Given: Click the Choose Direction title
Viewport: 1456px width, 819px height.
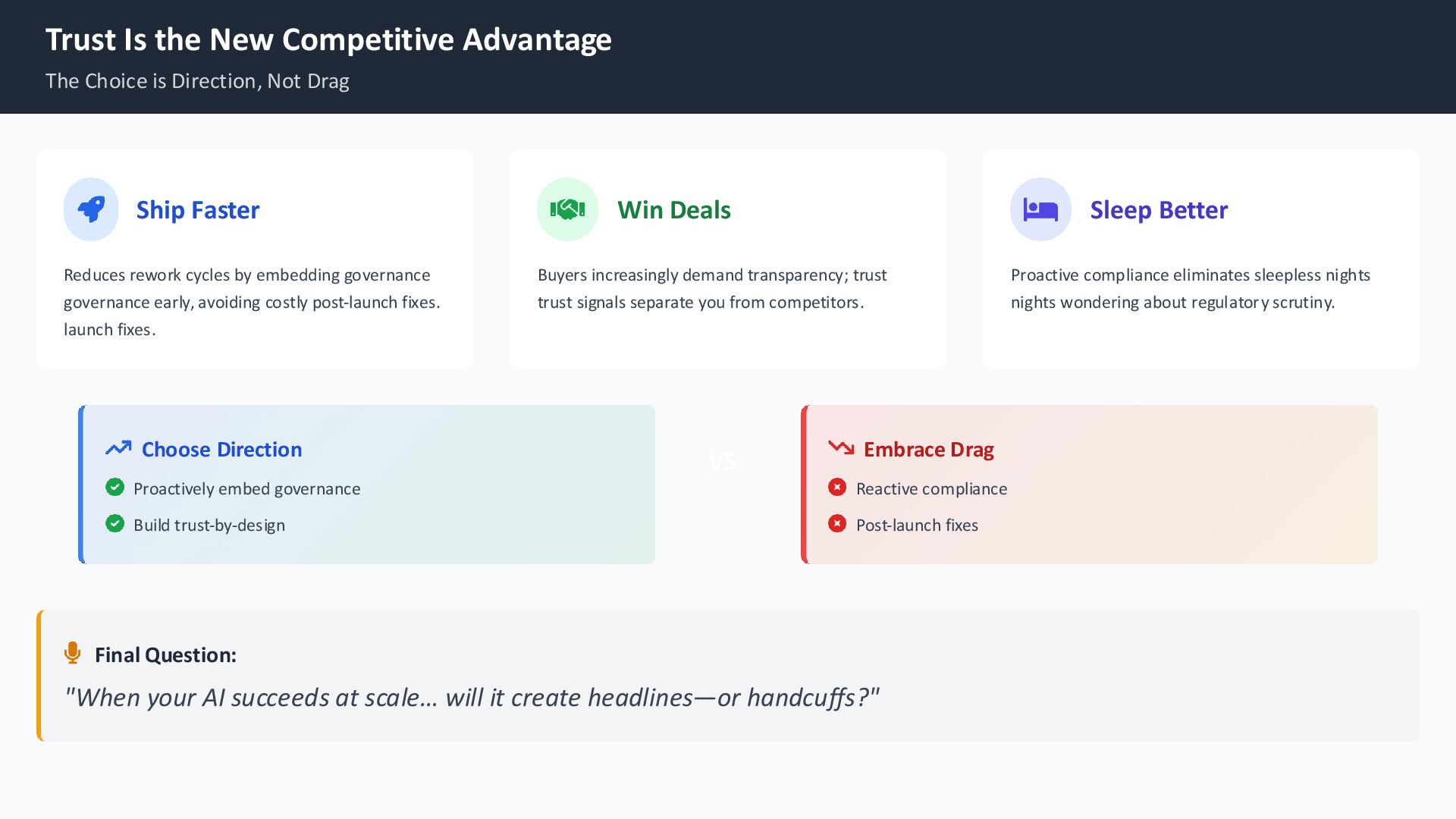Looking at the screenshot, I should pos(221,450).
